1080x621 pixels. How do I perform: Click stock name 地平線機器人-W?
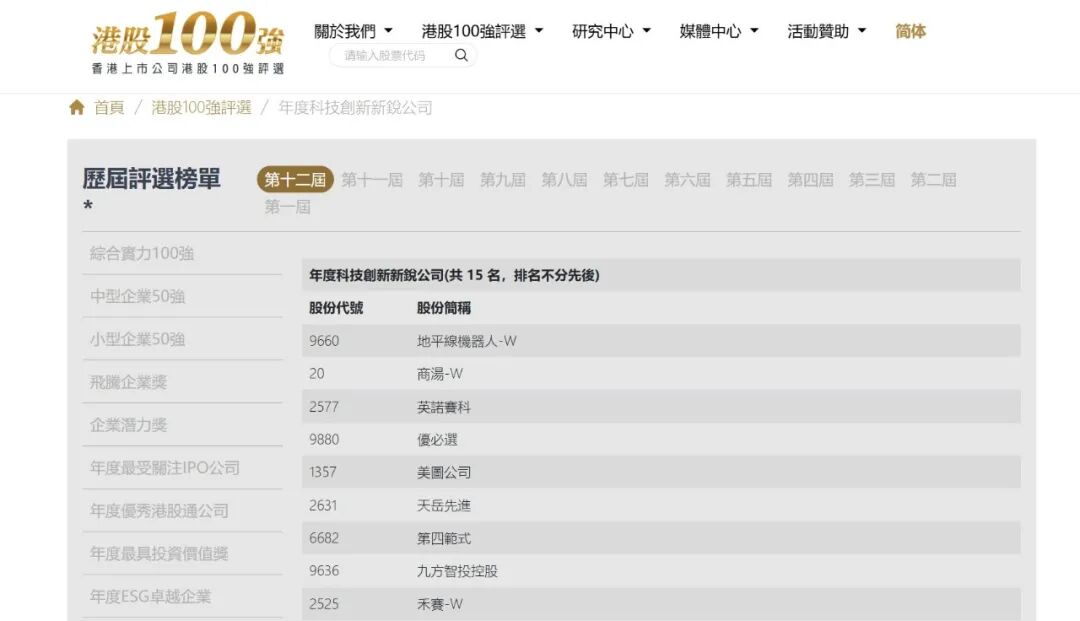click(x=466, y=341)
